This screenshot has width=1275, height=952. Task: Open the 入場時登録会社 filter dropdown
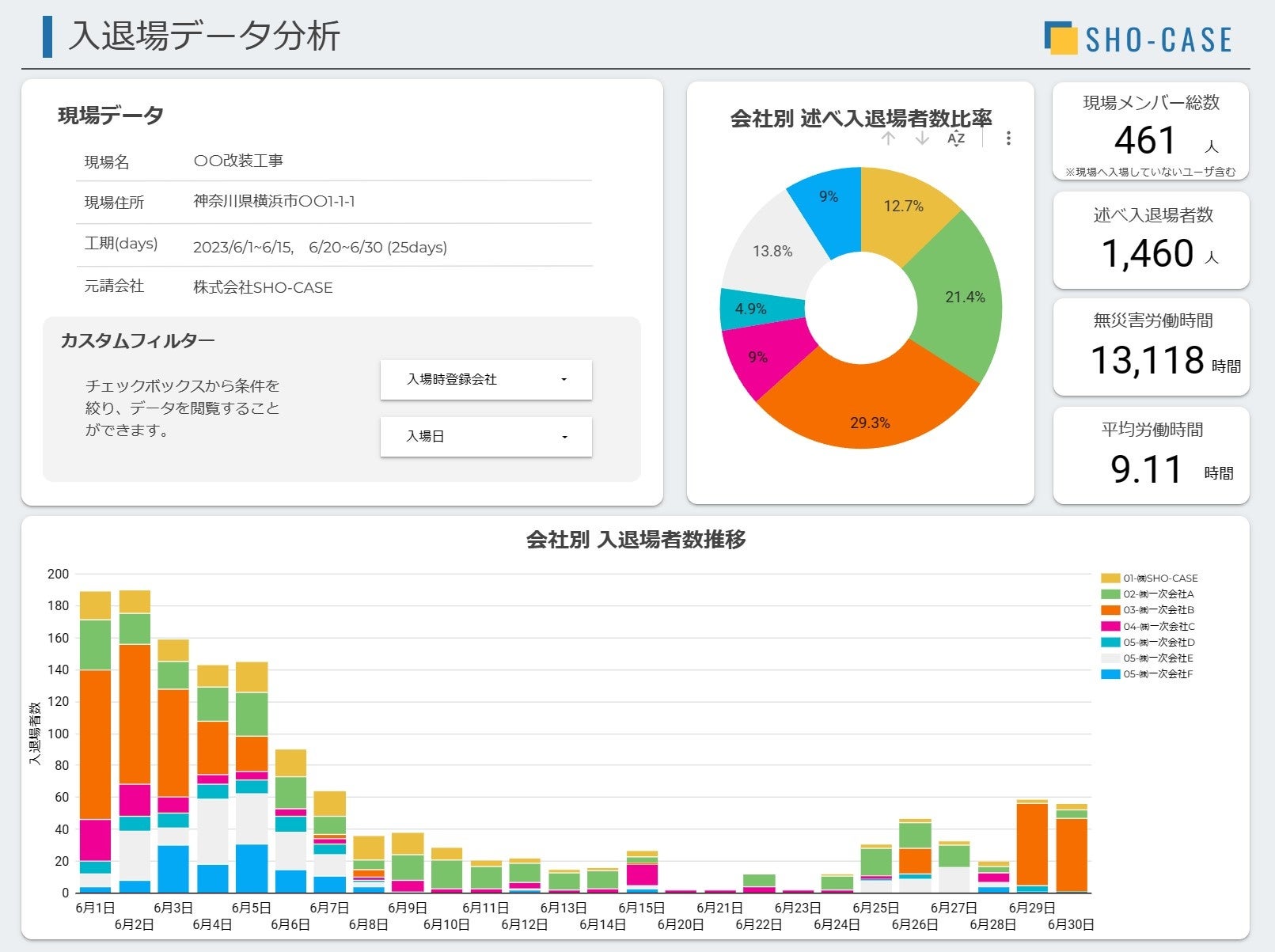point(486,380)
